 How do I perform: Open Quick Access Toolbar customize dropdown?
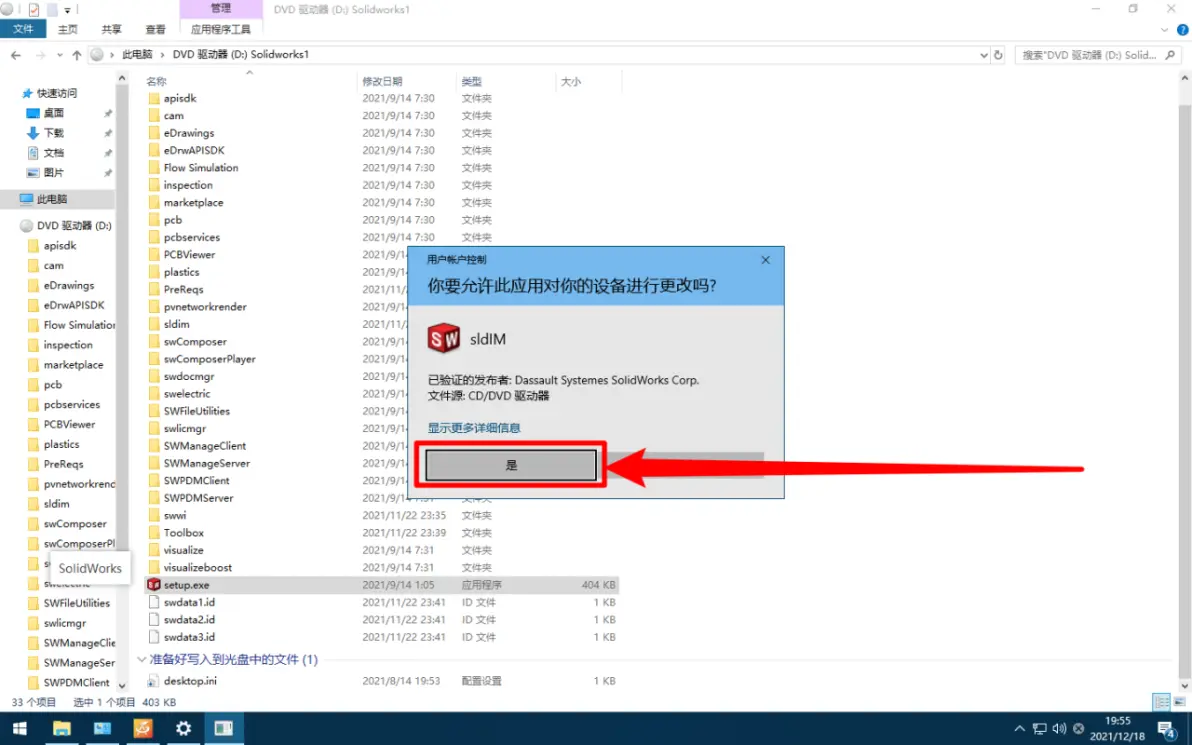[67, 10]
